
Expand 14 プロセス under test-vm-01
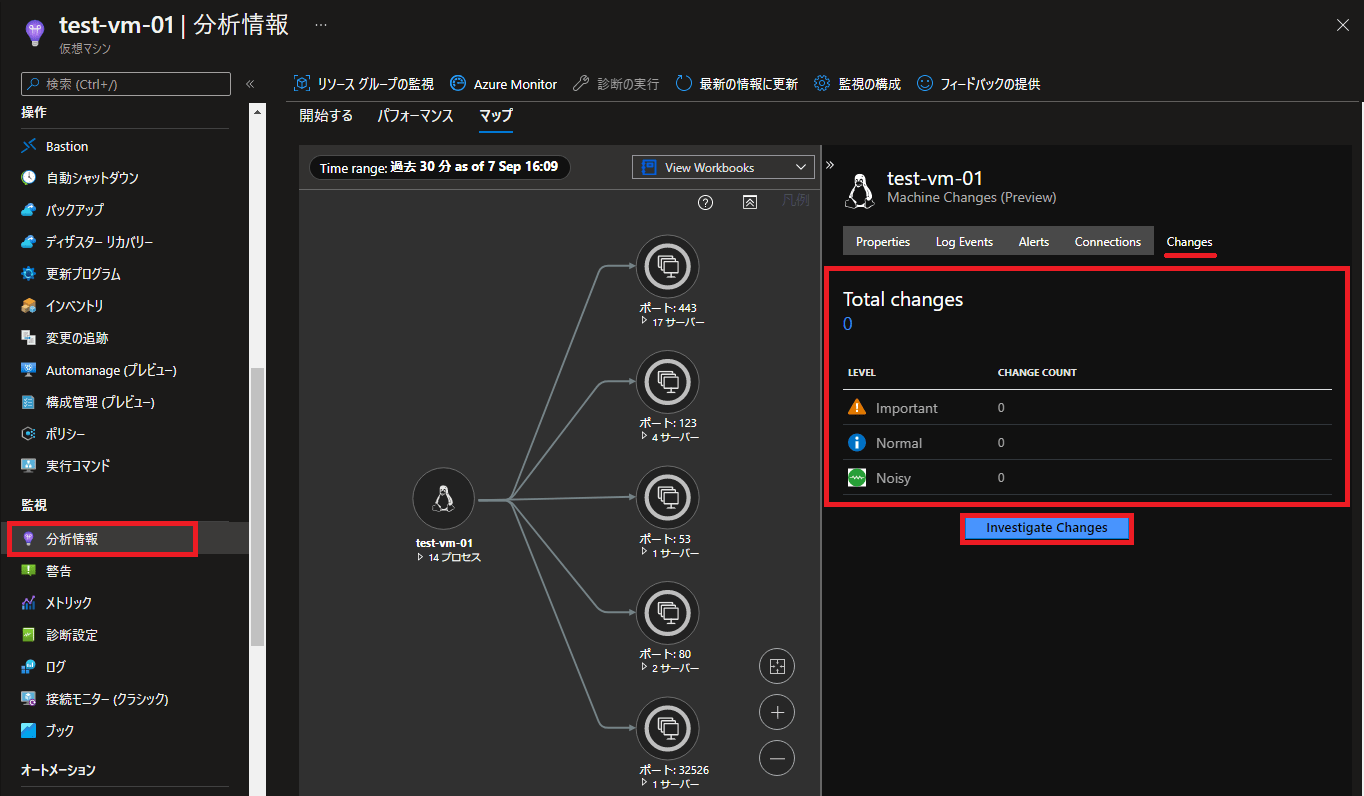[x=449, y=557]
